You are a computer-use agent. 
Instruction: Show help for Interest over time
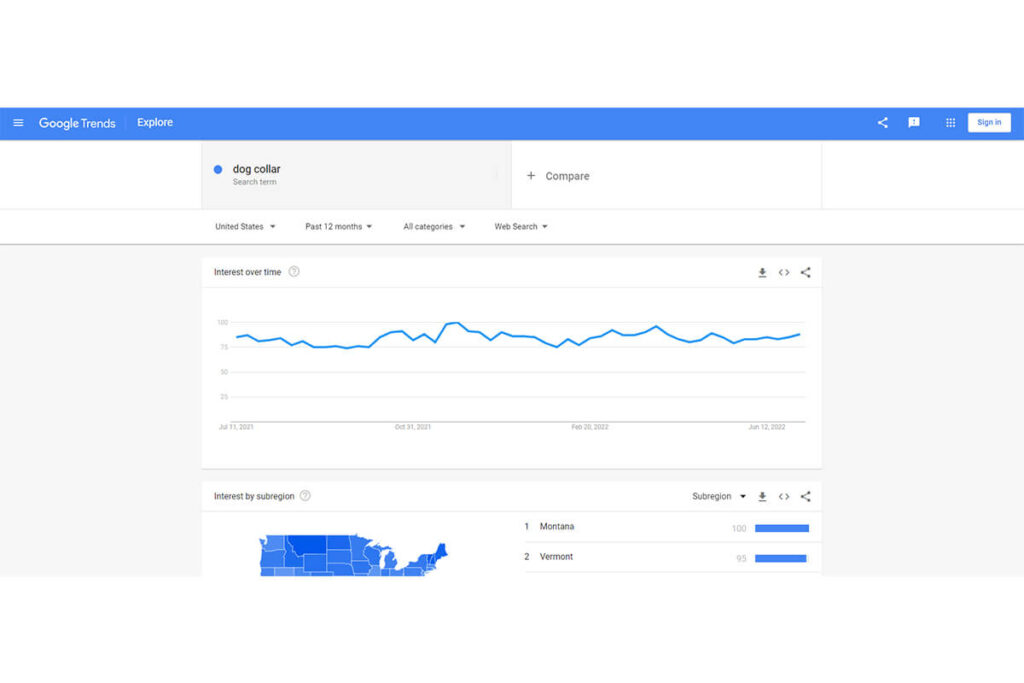point(294,272)
